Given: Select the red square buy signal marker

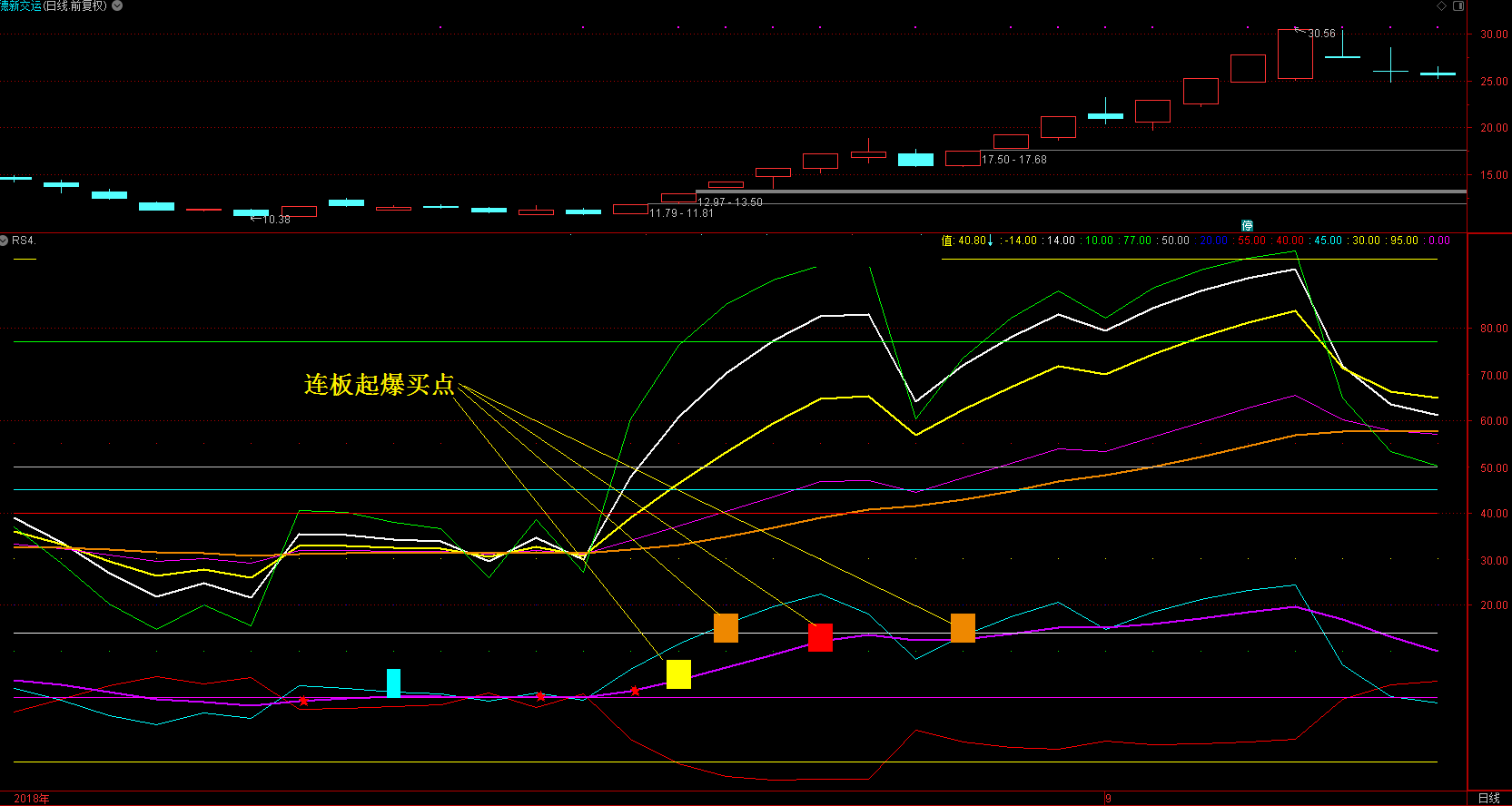Looking at the screenshot, I should [820, 637].
